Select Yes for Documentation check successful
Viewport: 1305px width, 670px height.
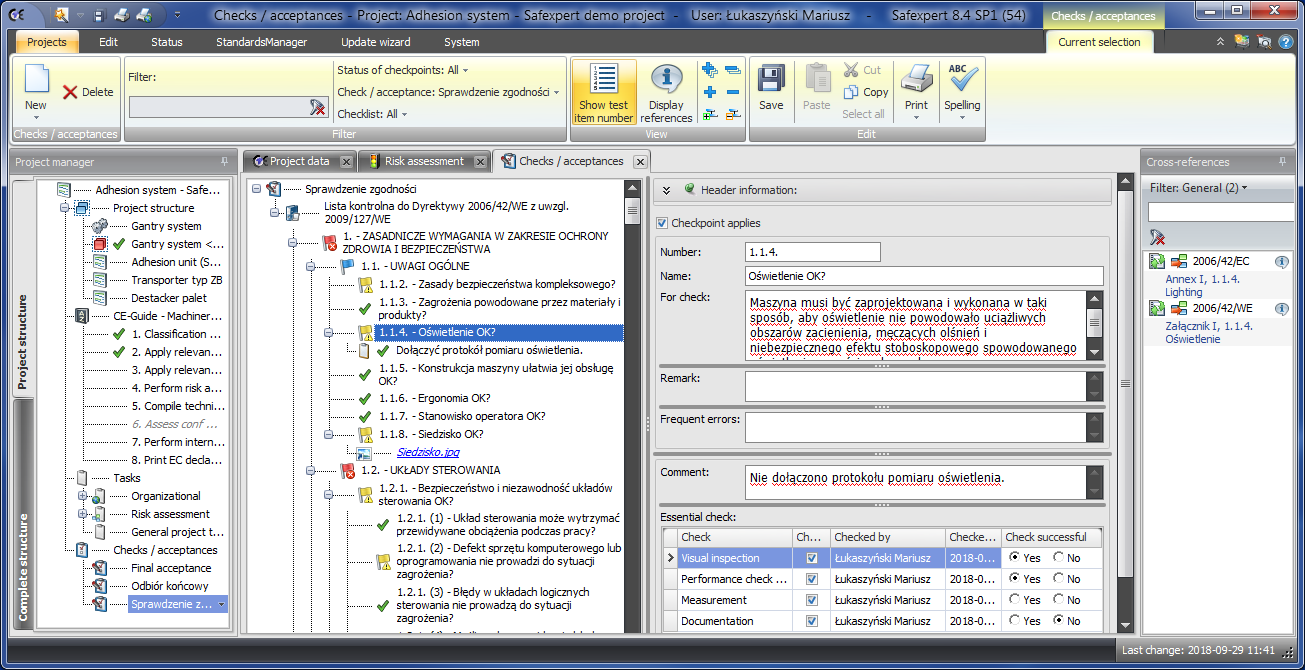pyautogui.click(x=1014, y=621)
